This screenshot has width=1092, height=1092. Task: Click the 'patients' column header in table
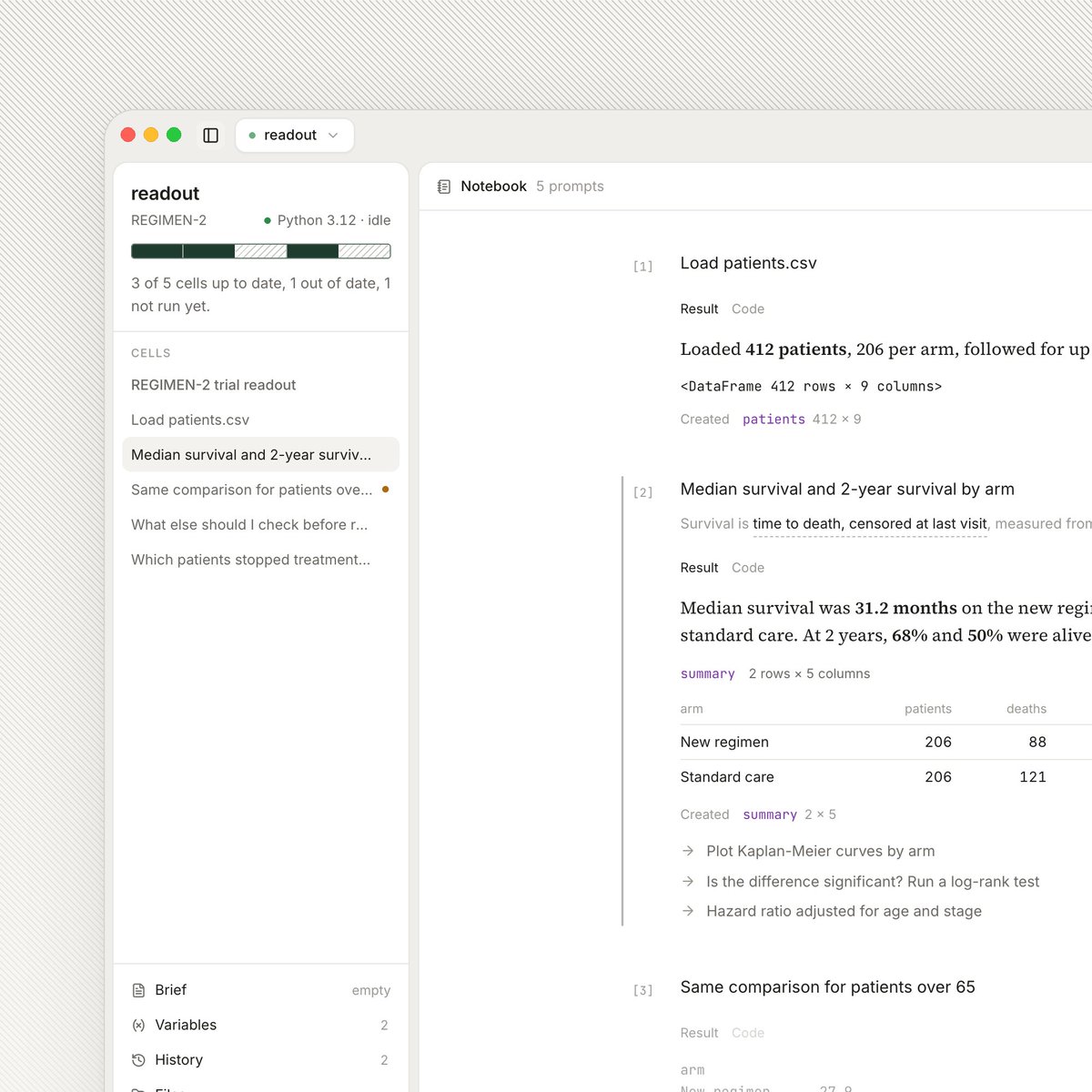[x=928, y=709]
